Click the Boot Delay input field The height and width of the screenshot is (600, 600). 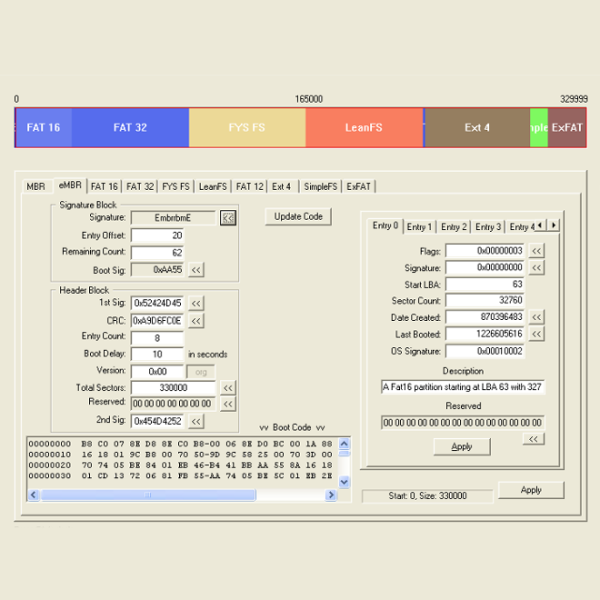point(157,354)
